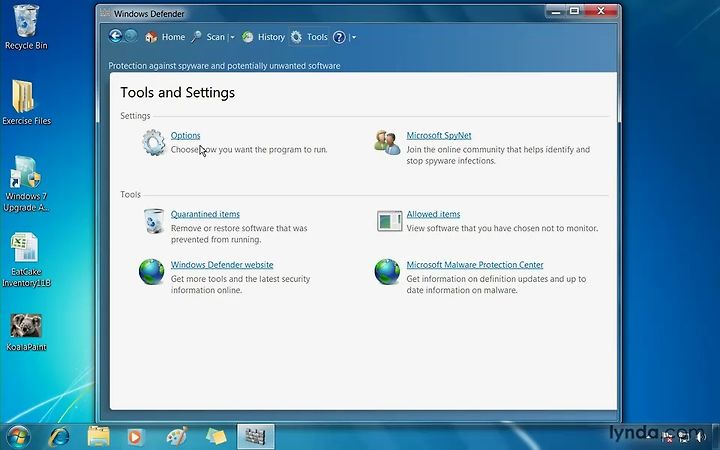Open the Microsoft SpyNet link
The image size is (720, 450).
pos(439,135)
